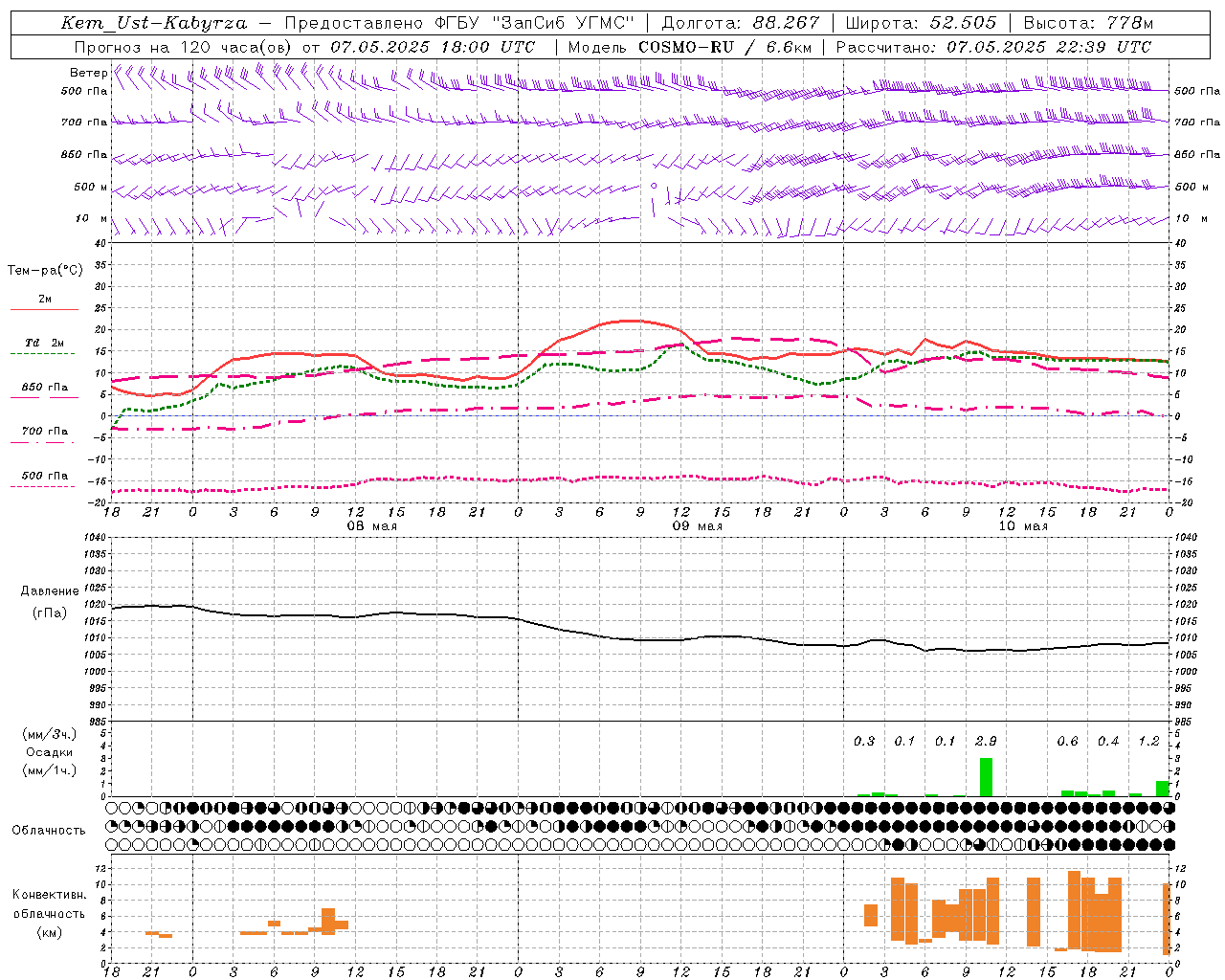Viewport: 1225px width, 980px height.
Task: Click the forecast header Прогноз на 120 часа(ов)
Action: (184, 47)
